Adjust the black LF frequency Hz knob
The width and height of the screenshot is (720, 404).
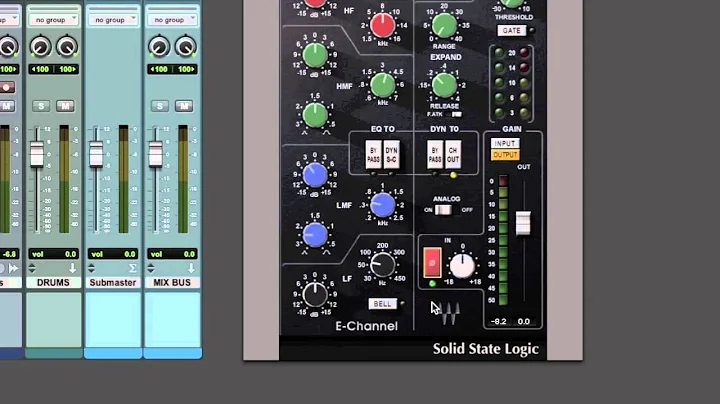tap(382, 264)
